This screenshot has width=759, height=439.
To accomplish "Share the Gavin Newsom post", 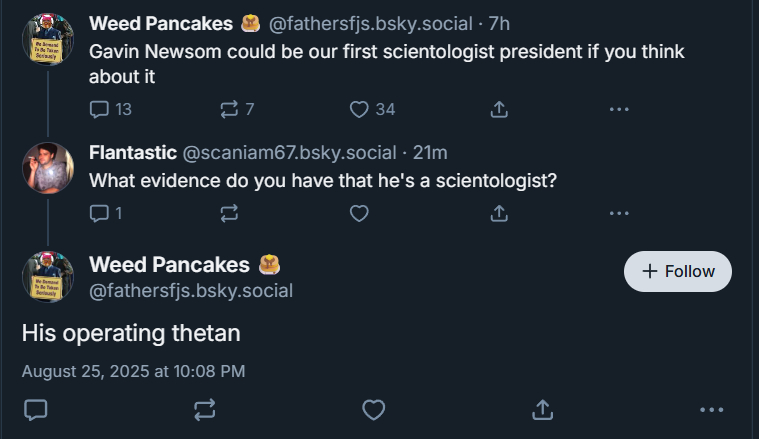I will tap(499, 109).
